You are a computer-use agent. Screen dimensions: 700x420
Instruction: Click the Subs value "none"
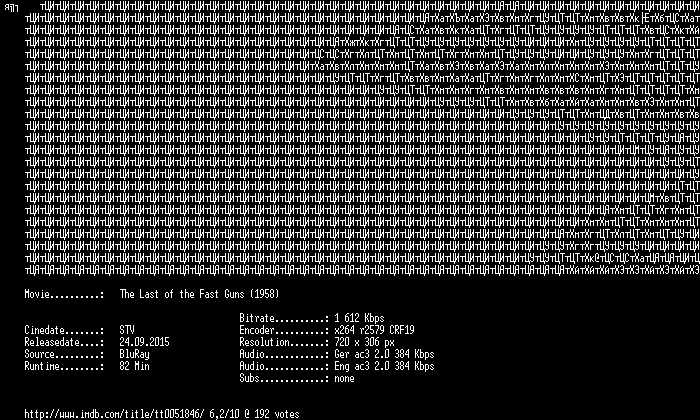(x=344, y=378)
